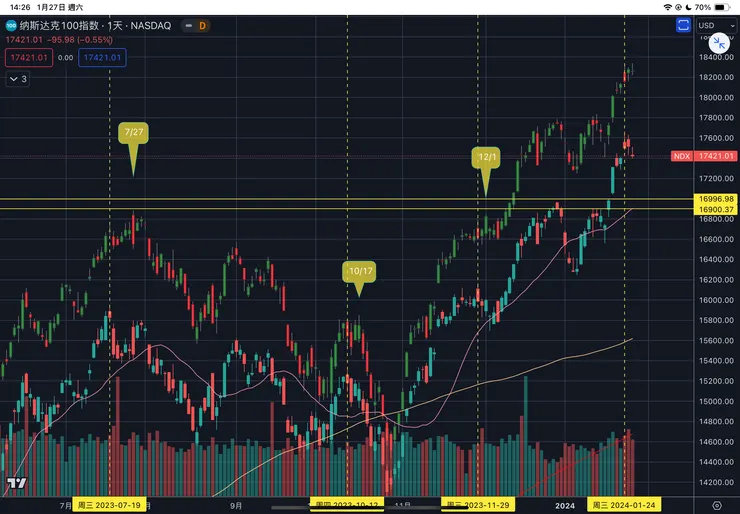Click the 7月 label on time axis
The image size is (740, 514).
(66, 506)
